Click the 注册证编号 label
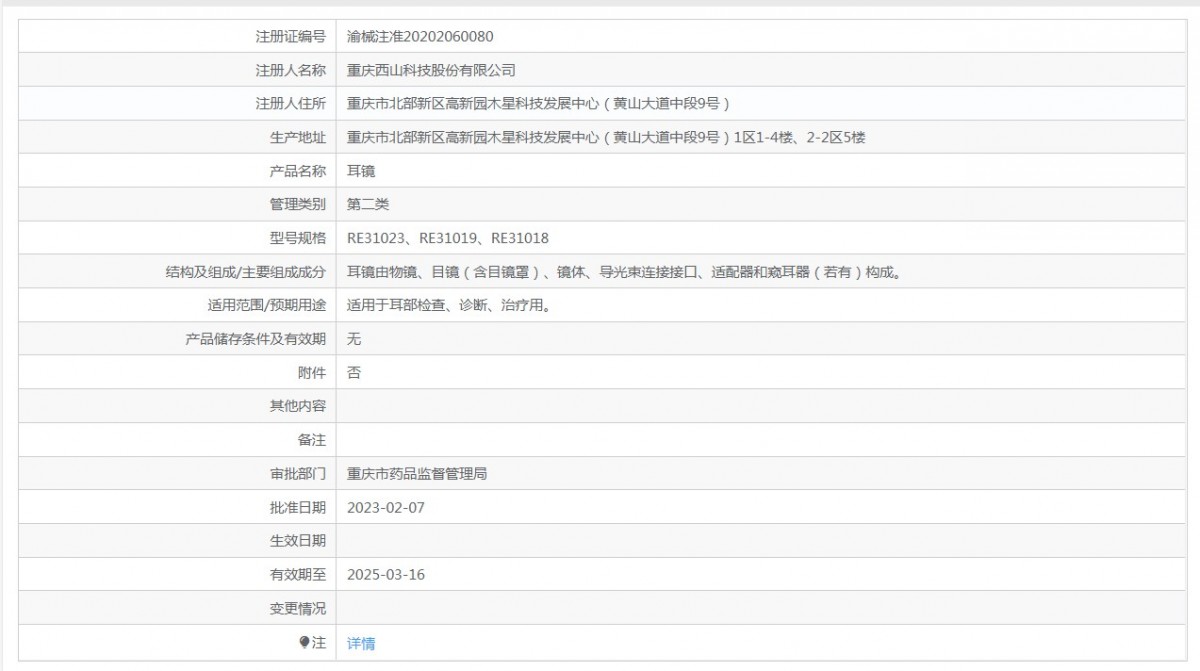 (x=291, y=37)
